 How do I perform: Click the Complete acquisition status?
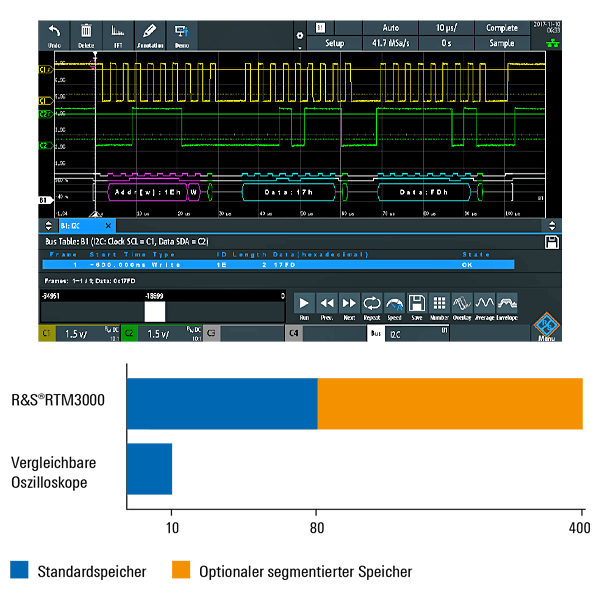tap(502, 28)
